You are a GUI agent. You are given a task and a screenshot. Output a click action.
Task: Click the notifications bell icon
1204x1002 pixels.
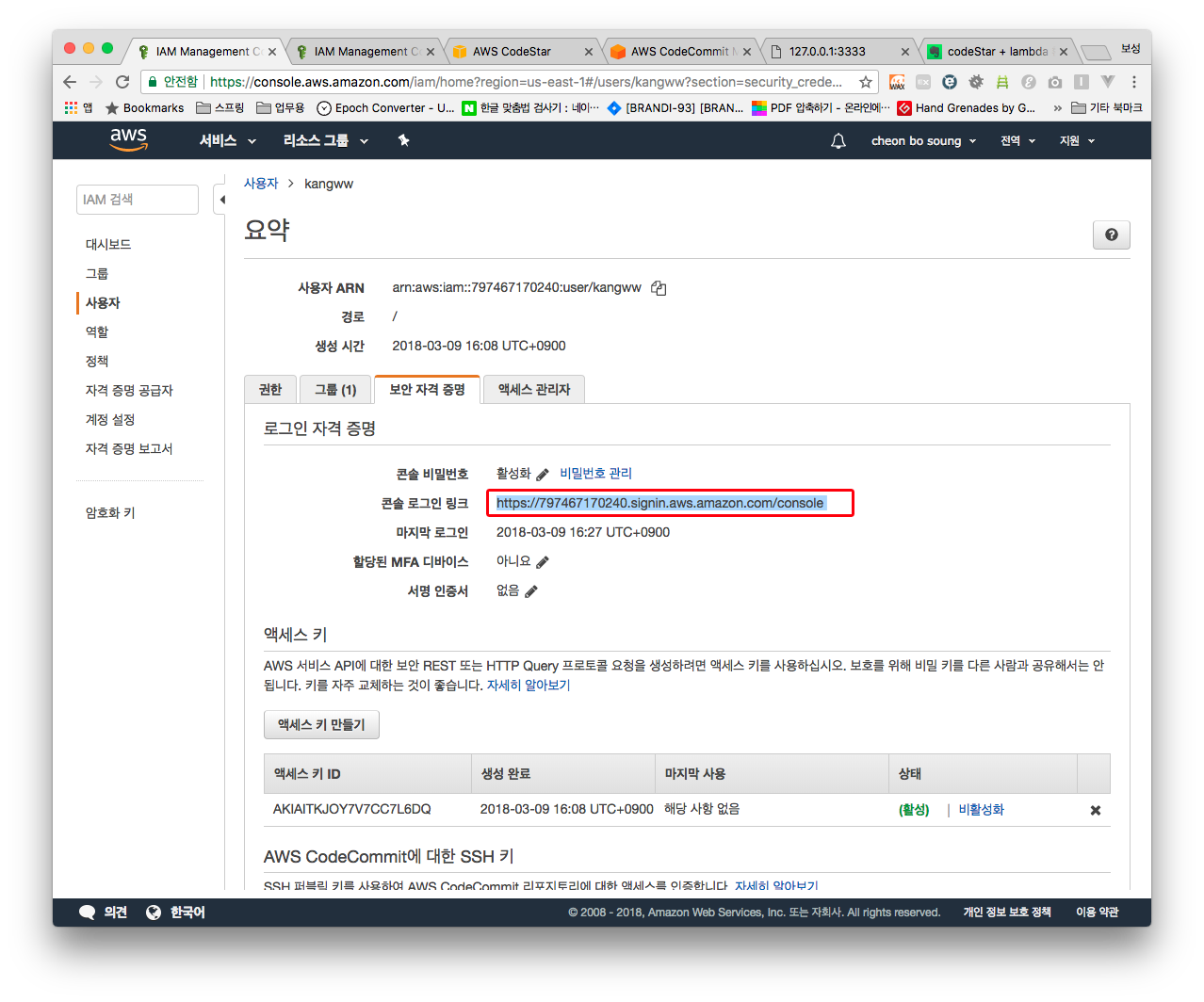[x=838, y=141]
